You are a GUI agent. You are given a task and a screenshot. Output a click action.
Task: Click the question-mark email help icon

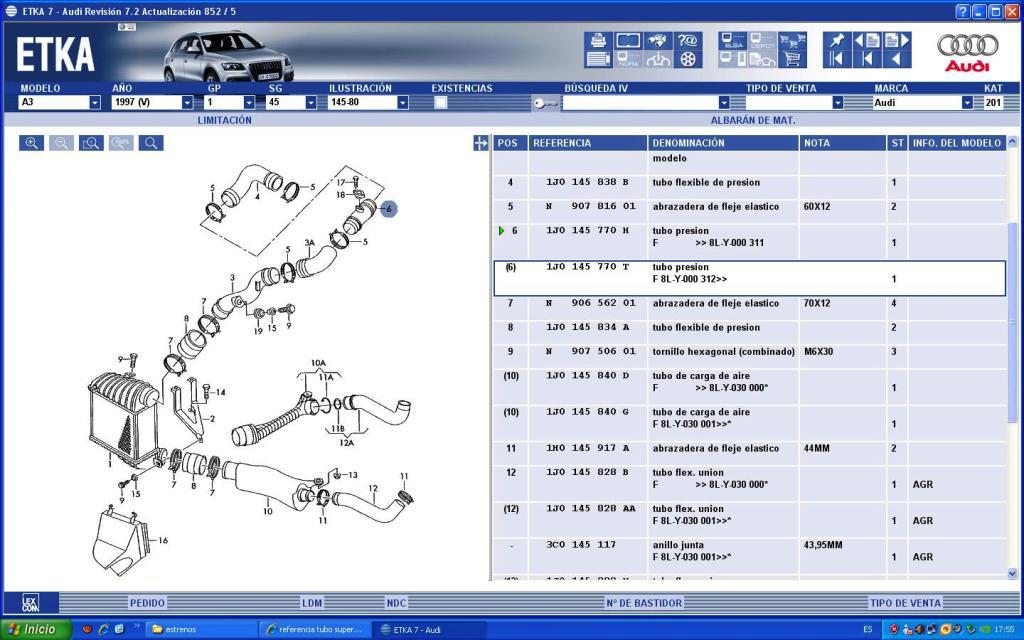(688, 40)
